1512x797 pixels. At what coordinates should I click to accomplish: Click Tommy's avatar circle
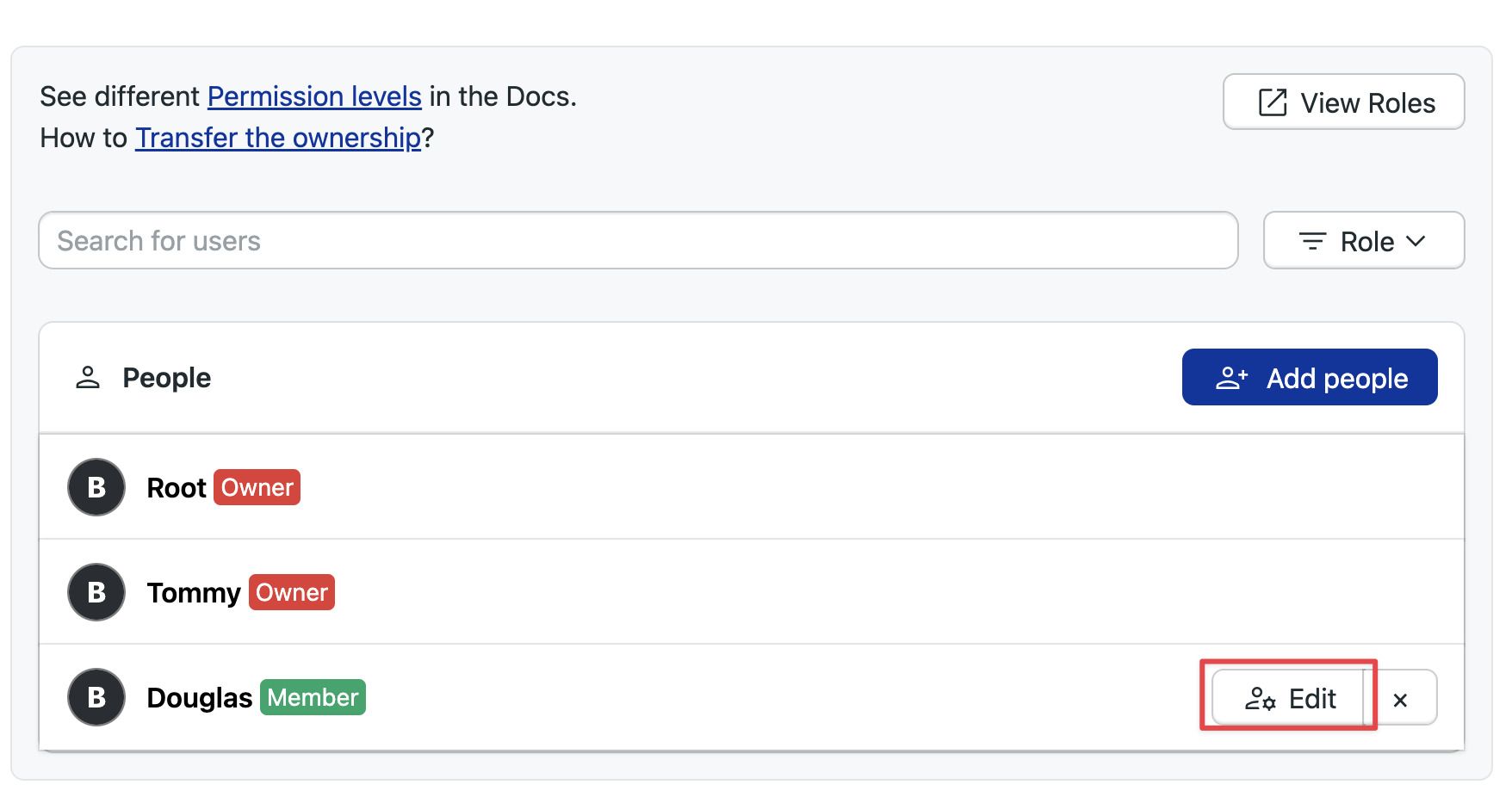click(96, 592)
